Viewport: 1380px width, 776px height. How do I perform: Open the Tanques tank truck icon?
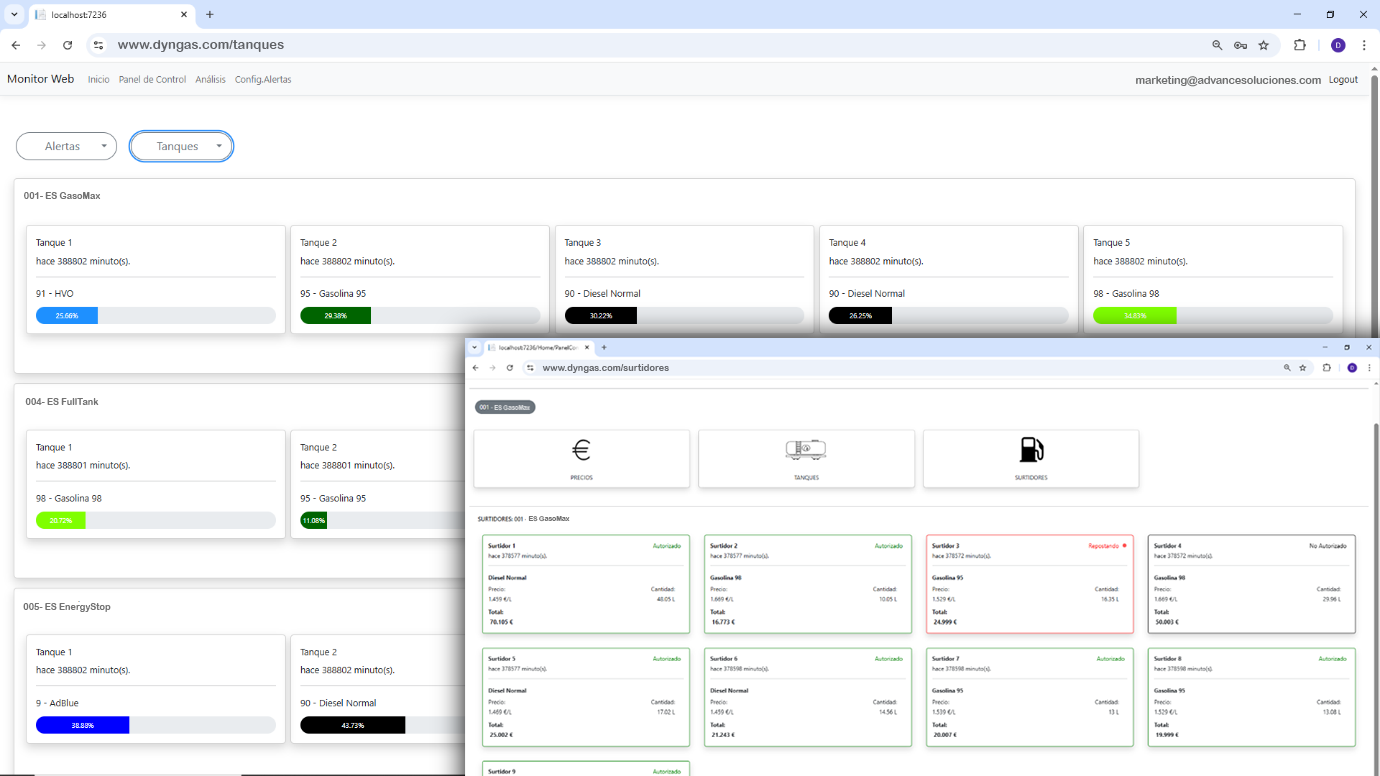pyautogui.click(x=806, y=451)
